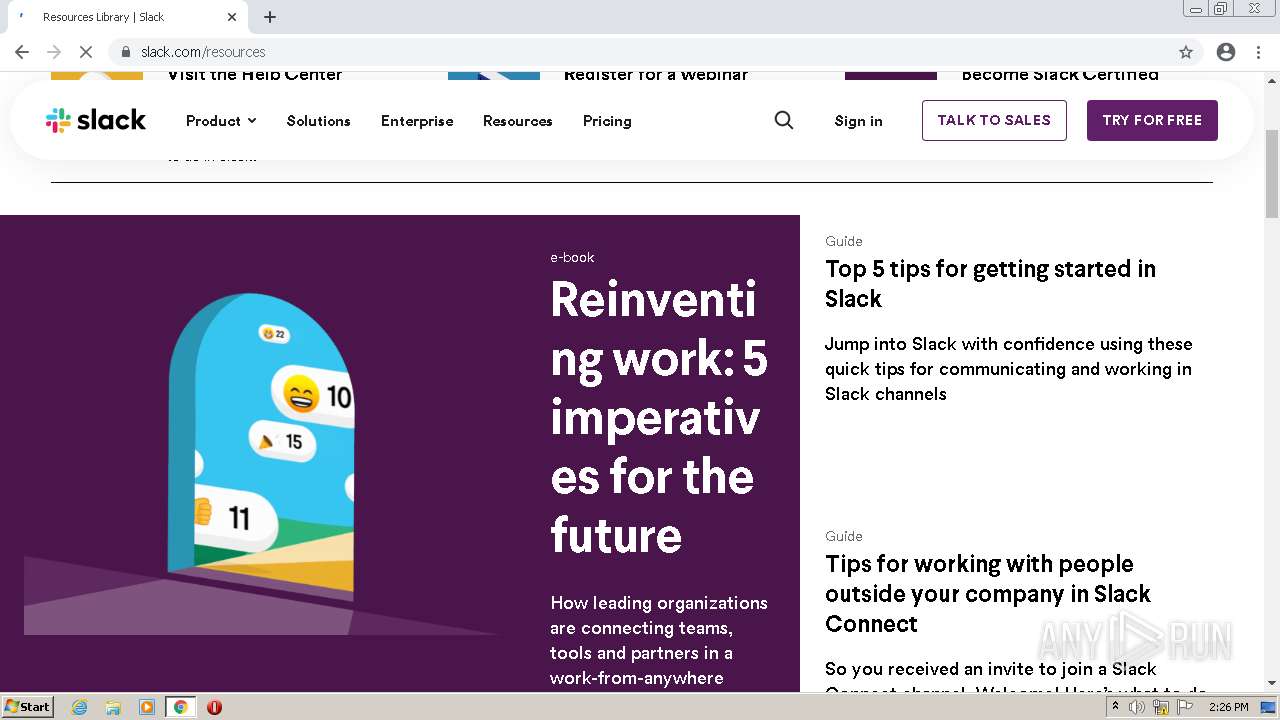1280x720 pixels.
Task: Open the Enterprise nav item
Action: 417,121
